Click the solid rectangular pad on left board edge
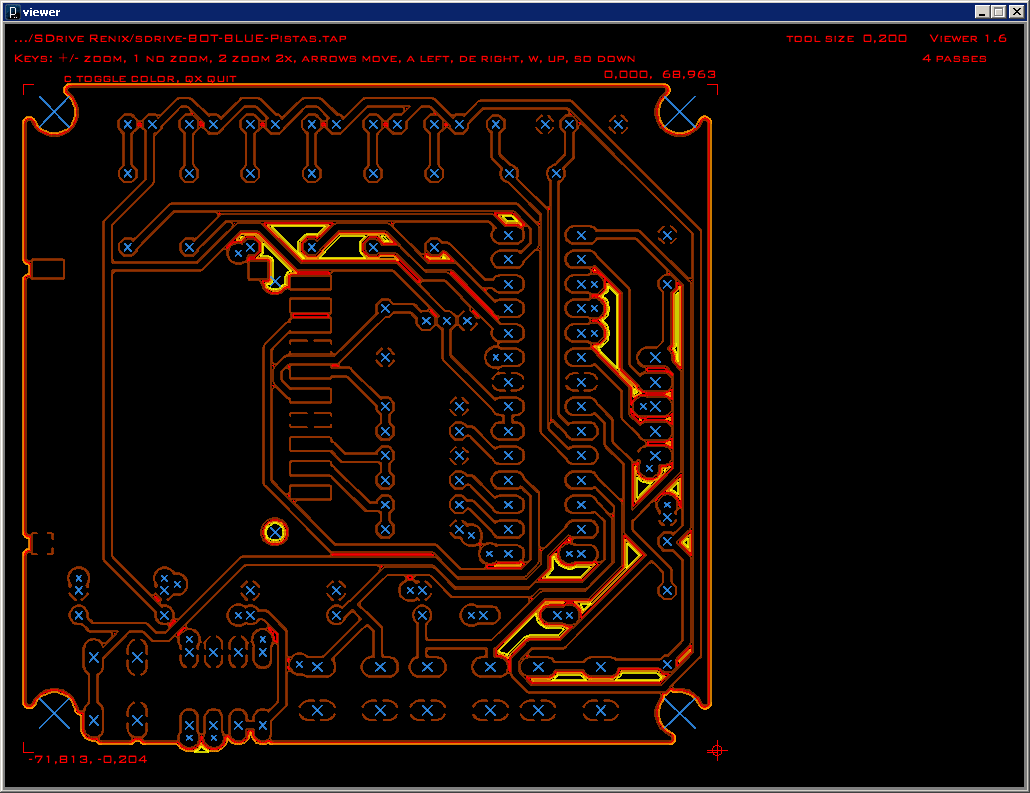The image size is (1030, 793). 47,269
